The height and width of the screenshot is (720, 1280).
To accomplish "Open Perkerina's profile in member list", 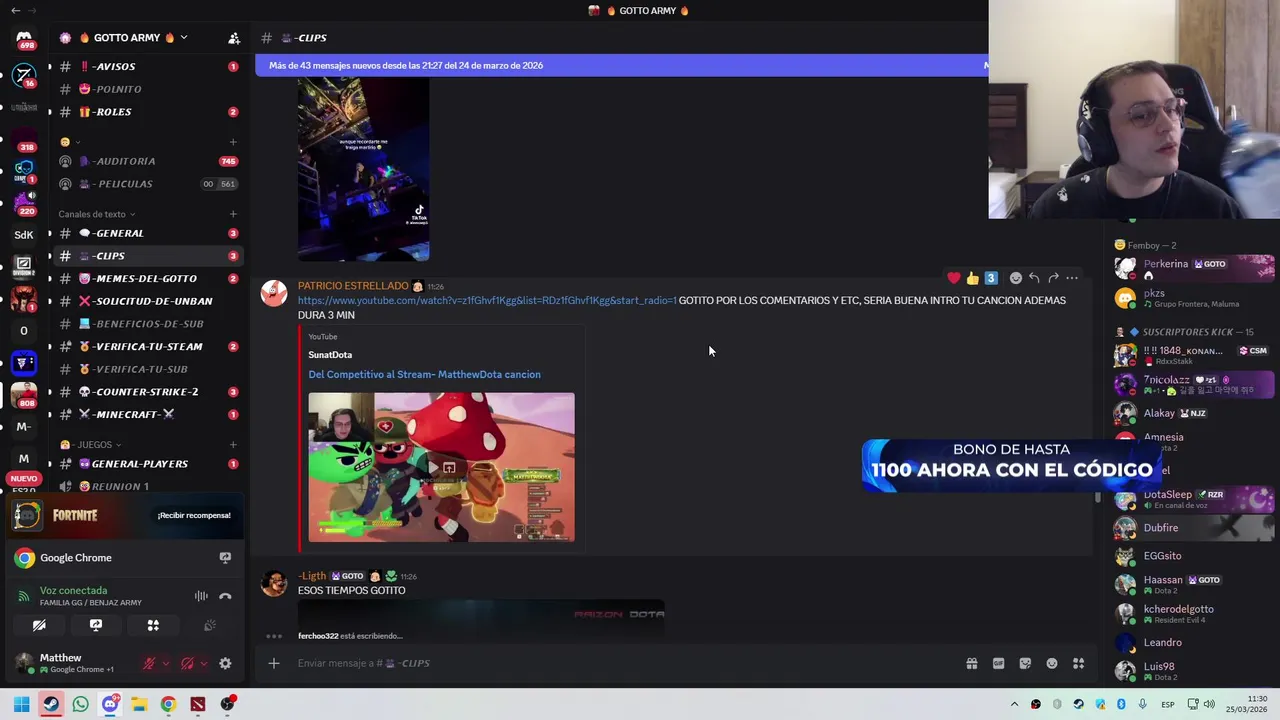I will click(x=1194, y=268).
